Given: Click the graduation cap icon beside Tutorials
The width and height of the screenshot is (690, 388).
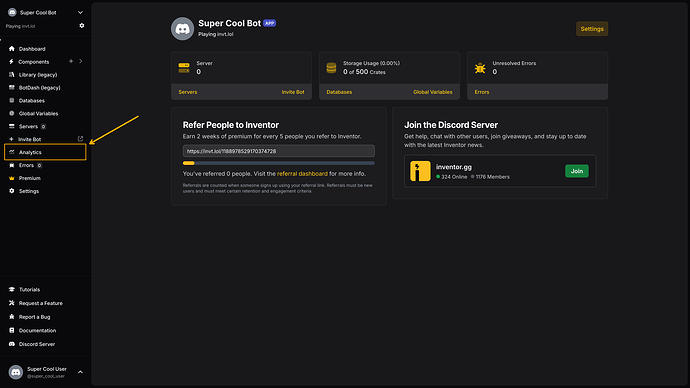Looking at the screenshot, I should tap(12, 289).
